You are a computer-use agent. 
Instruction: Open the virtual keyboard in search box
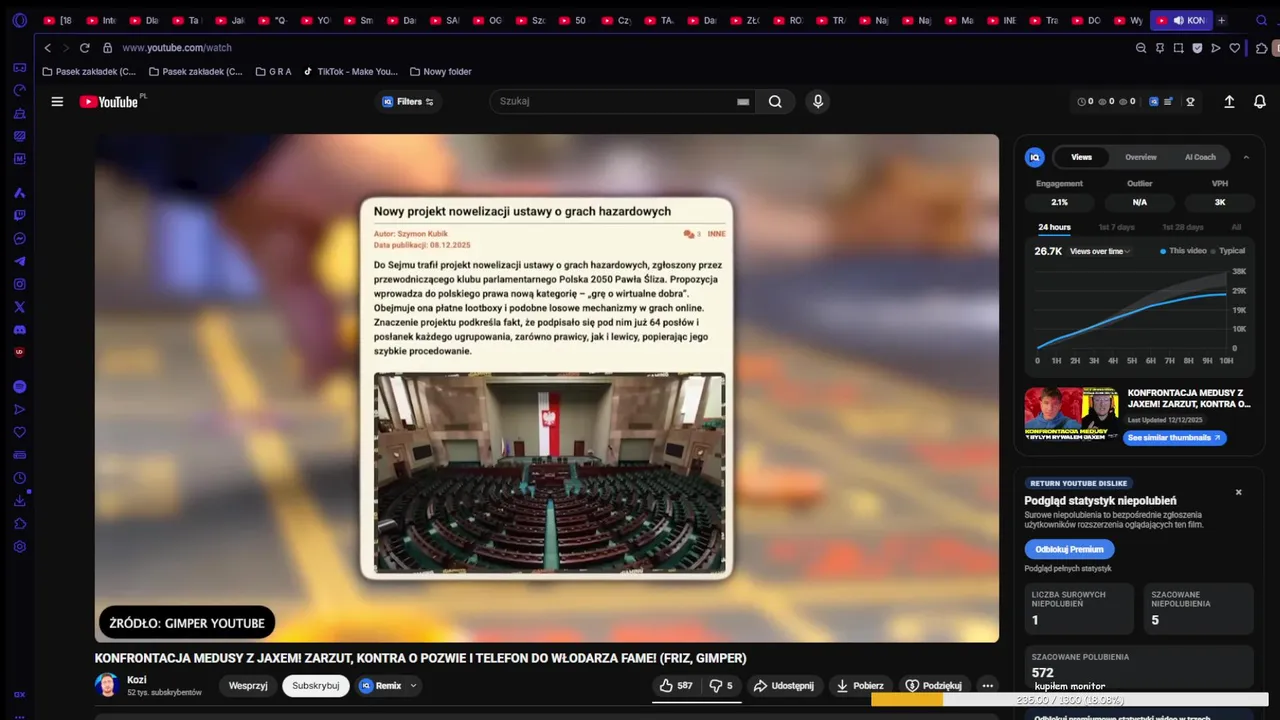click(743, 101)
